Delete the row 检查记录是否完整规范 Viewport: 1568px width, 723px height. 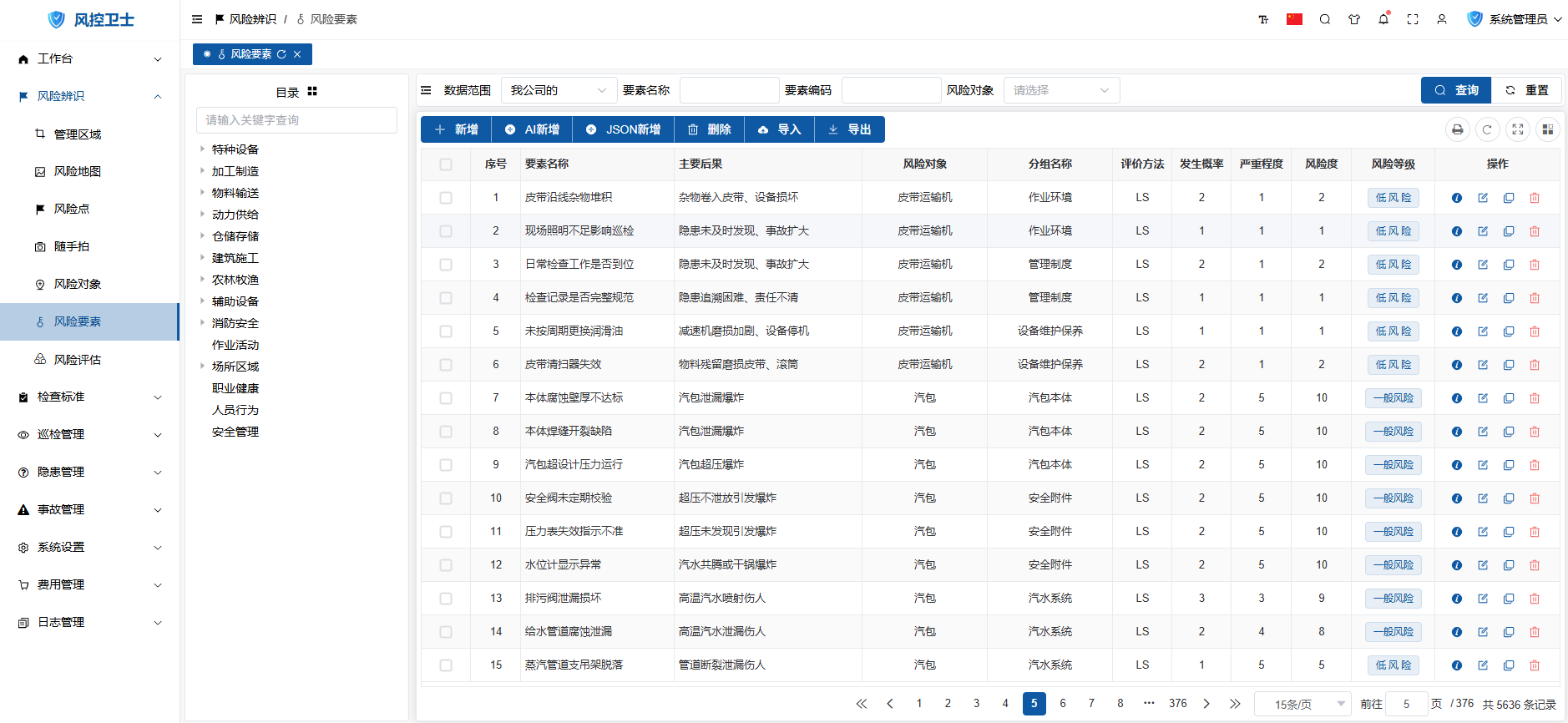[x=1535, y=298]
